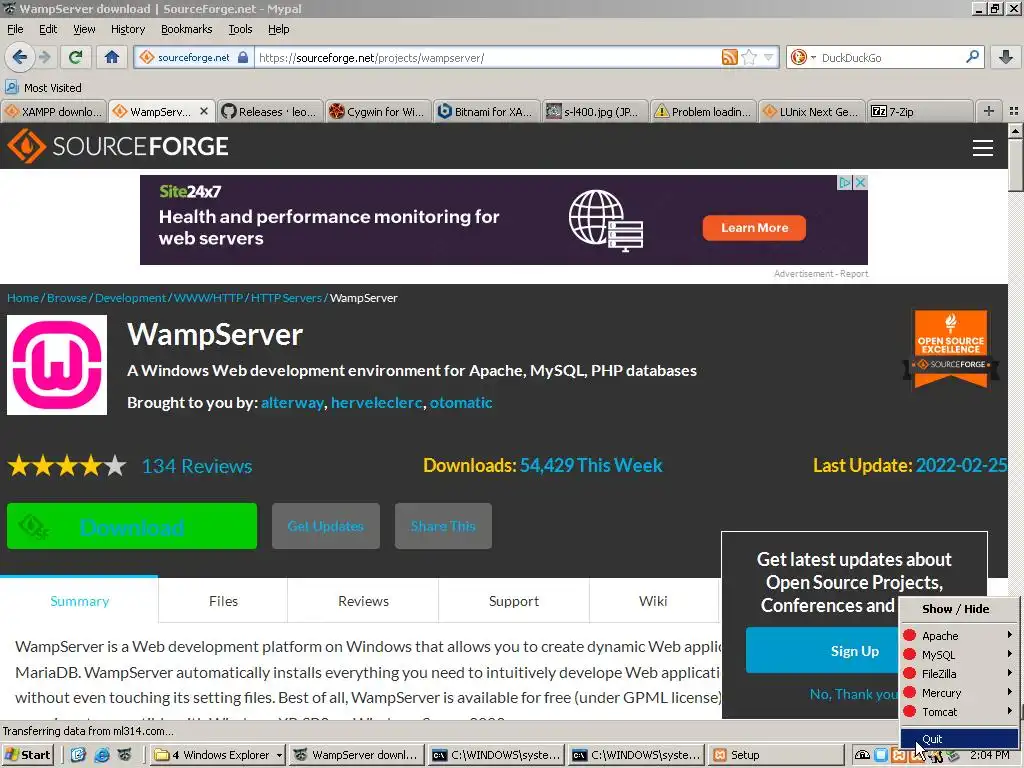Subscribe via the RSS feed icon
The height and width of the screenshot is (768, 1024).
click(729, 57)
